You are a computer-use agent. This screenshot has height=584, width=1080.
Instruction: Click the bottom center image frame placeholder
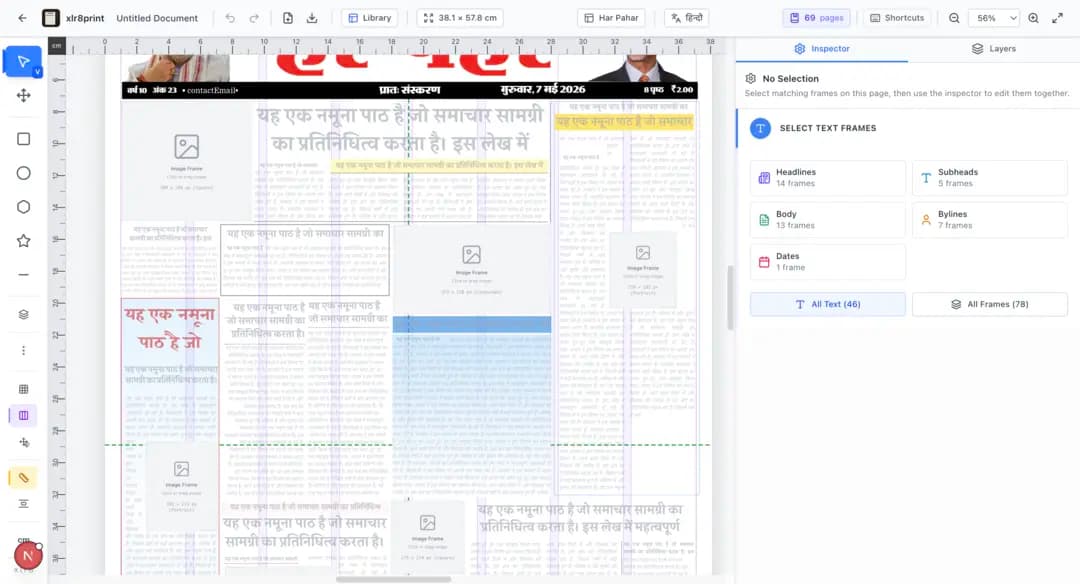[x=428, y=537]
